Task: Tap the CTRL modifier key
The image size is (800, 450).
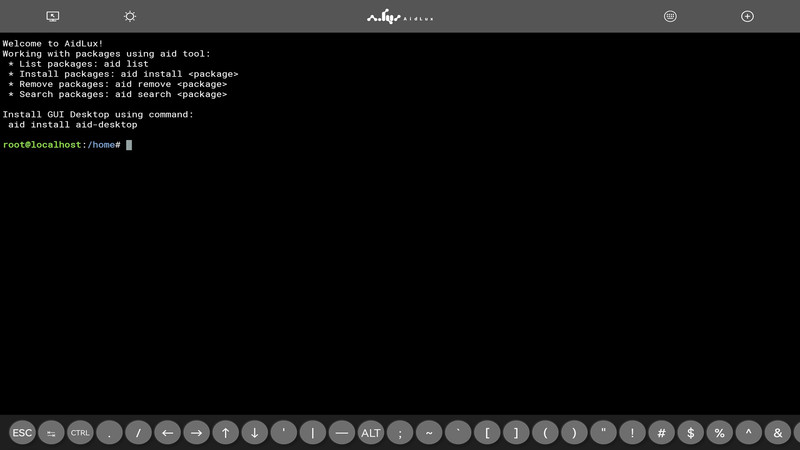Action: coord(80,433)
